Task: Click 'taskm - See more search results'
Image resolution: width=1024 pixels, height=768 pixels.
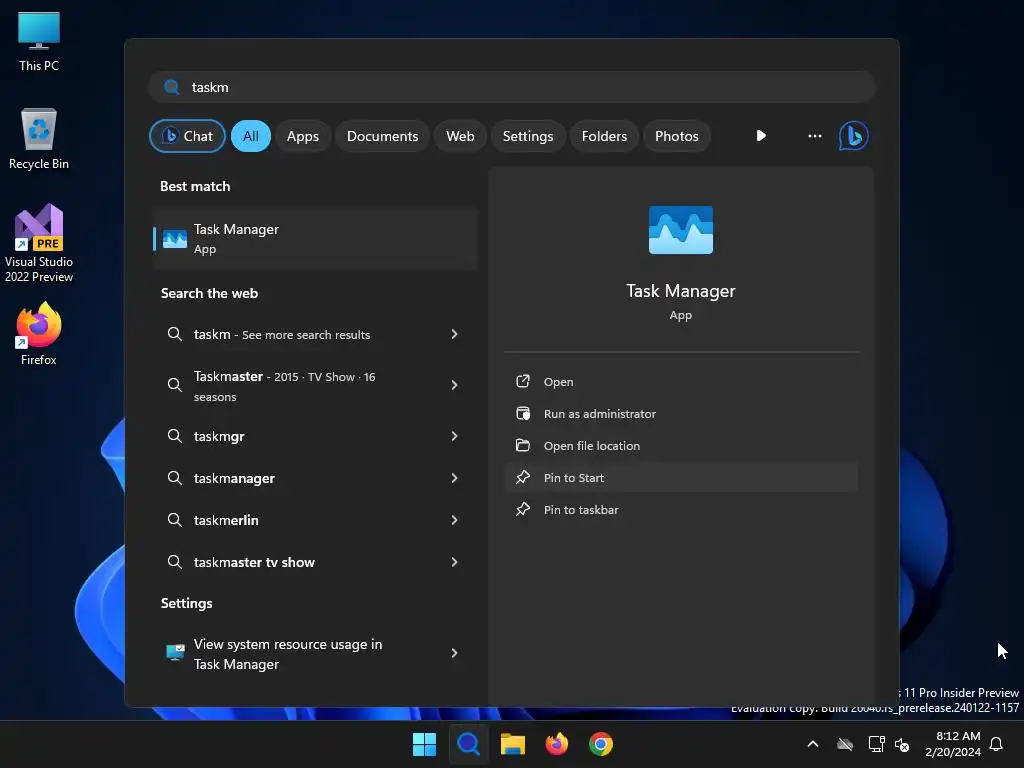Action: pos(315,334)
